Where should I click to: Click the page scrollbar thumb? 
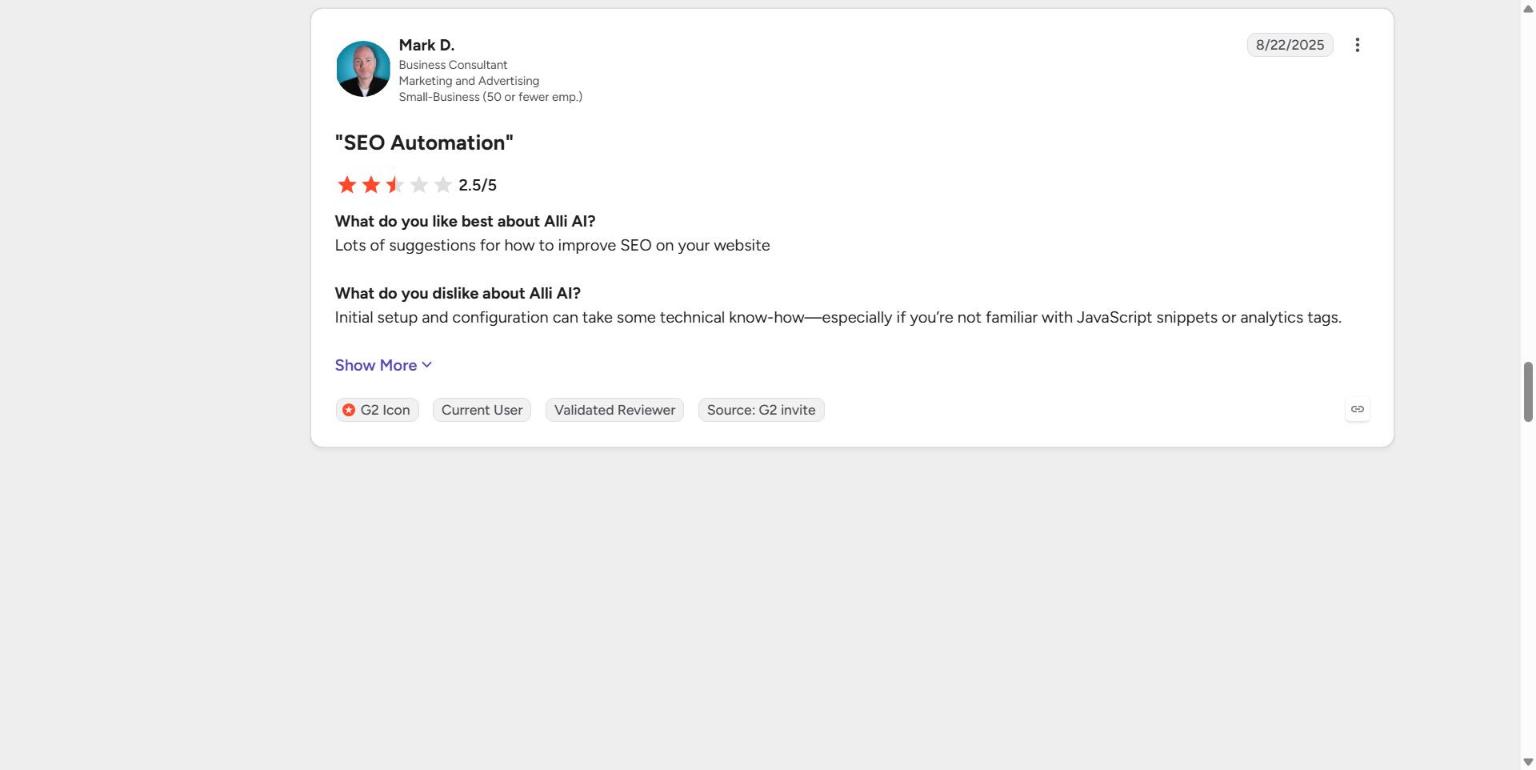(x=1528, y=392)
